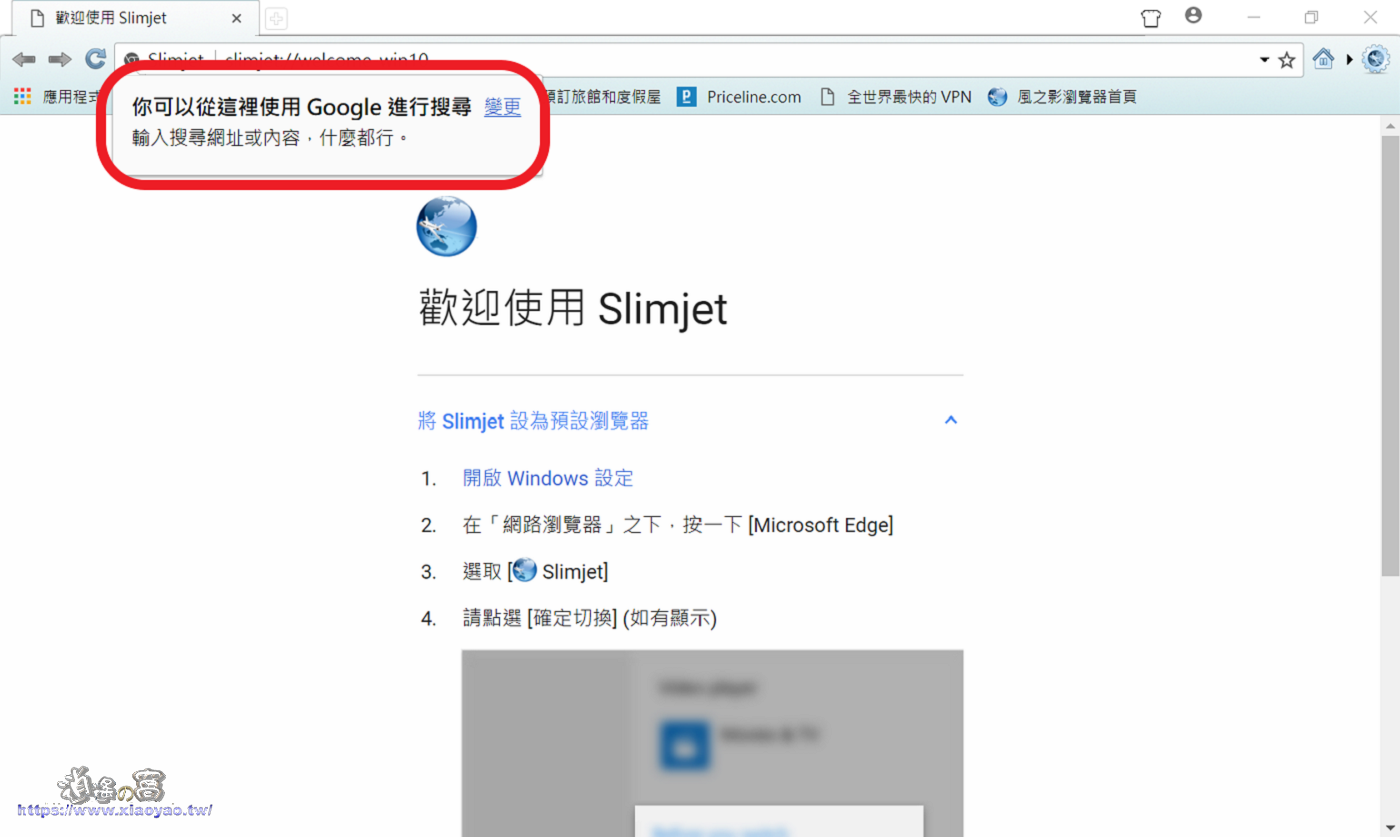
Task: Bookmark this page with the star icon
Action: [x=1287, y=60]
